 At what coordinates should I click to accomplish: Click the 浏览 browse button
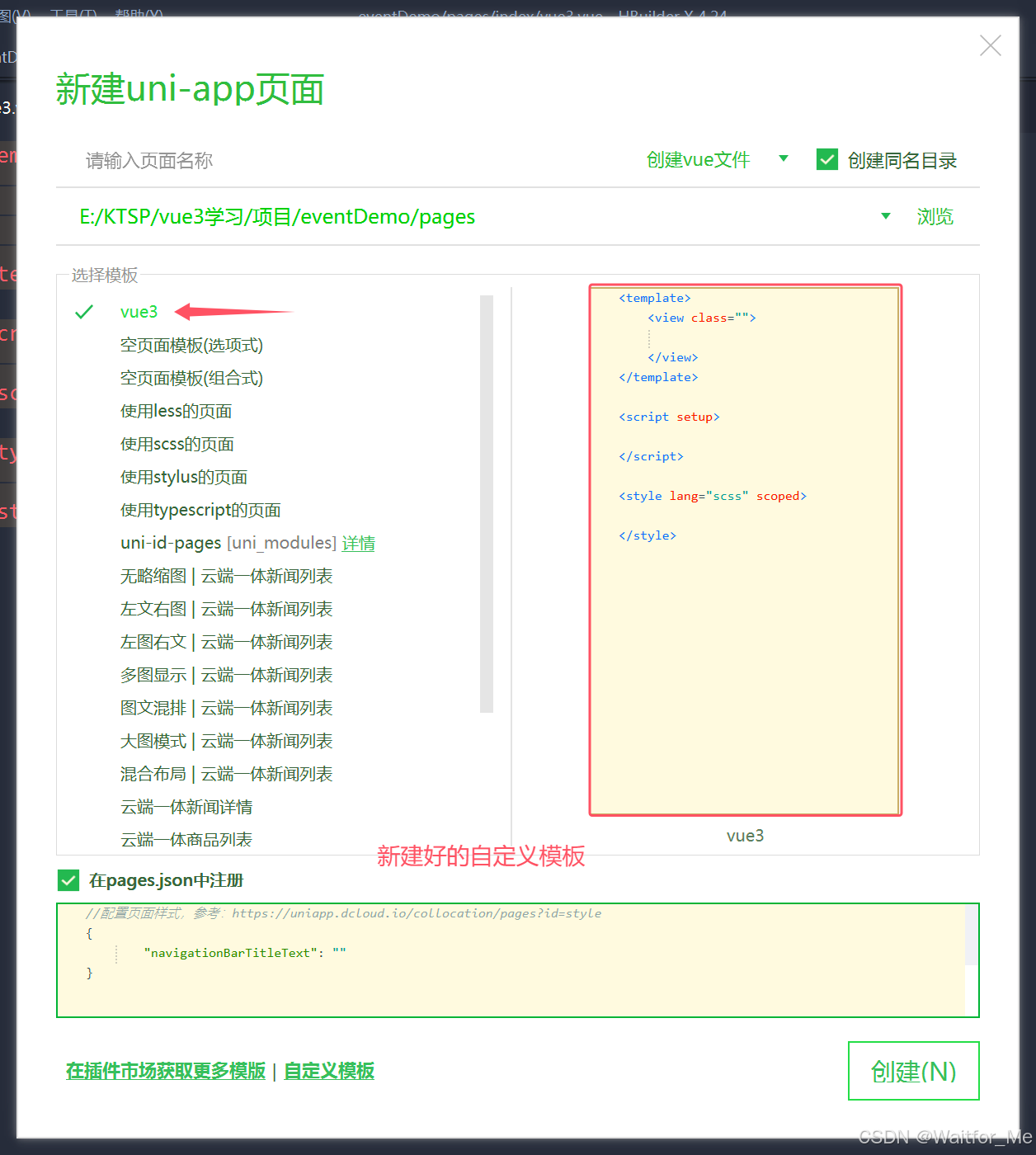(935, 216)
